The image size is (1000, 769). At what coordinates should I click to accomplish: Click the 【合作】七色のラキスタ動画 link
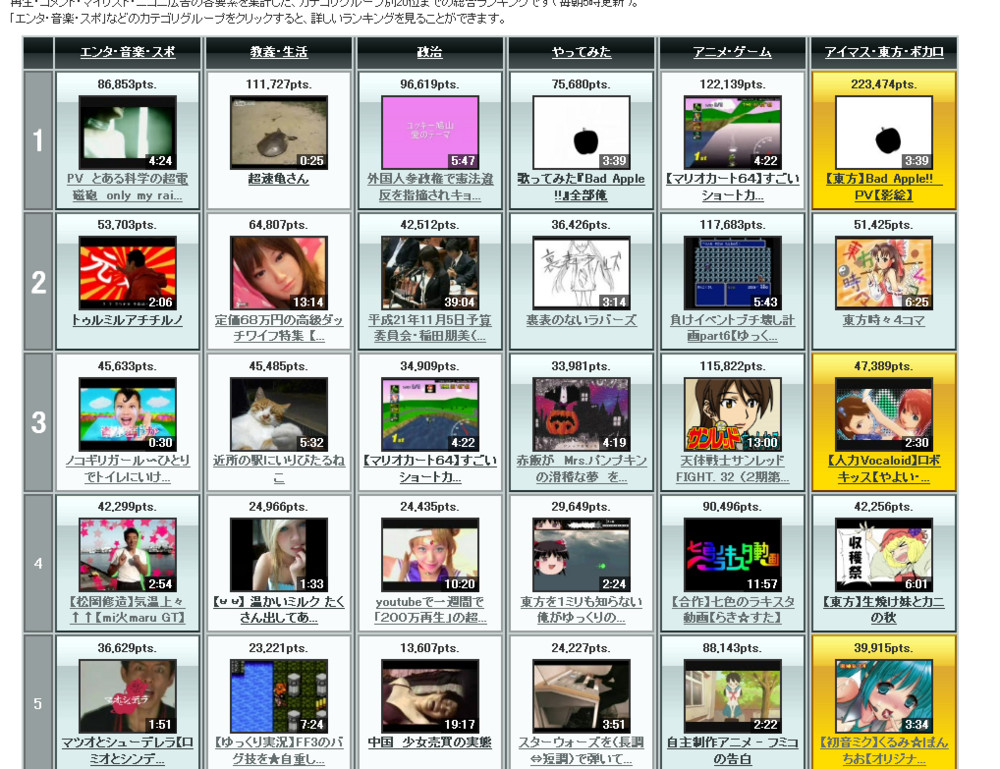click(732, 610)
